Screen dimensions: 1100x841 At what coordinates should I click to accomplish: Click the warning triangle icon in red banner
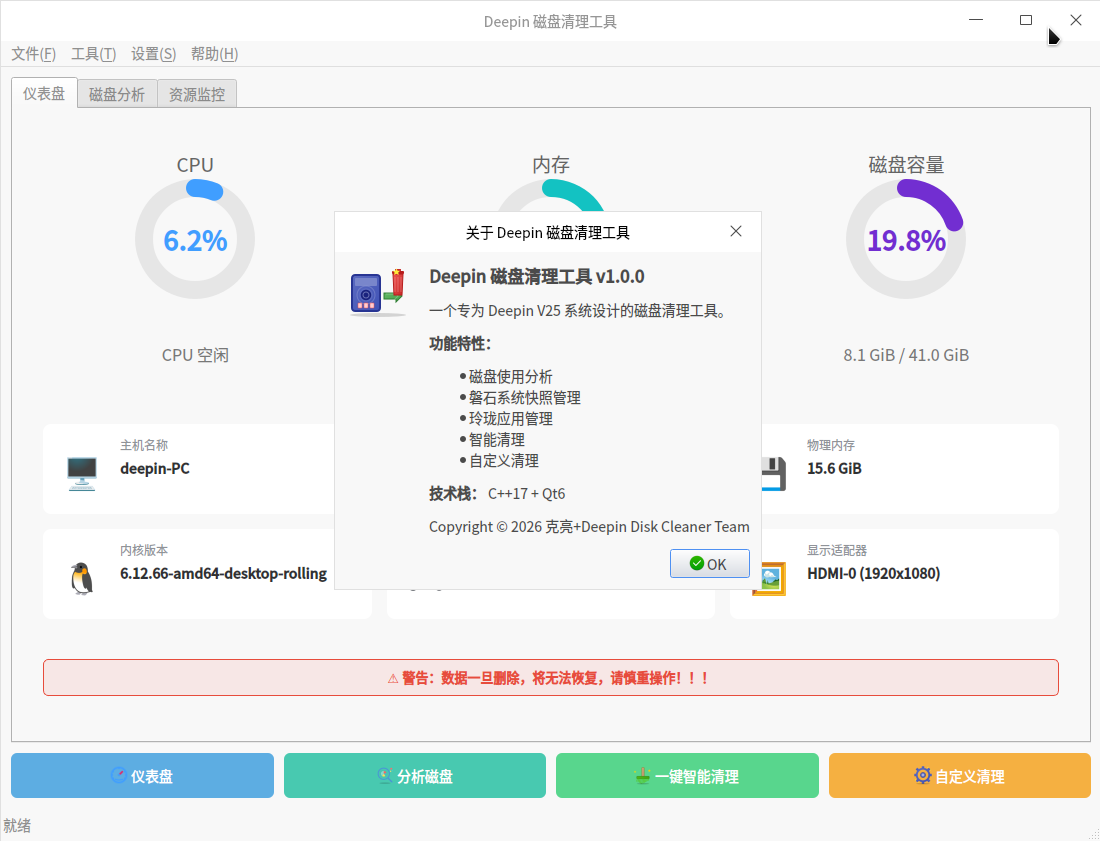tap(393, 678)
